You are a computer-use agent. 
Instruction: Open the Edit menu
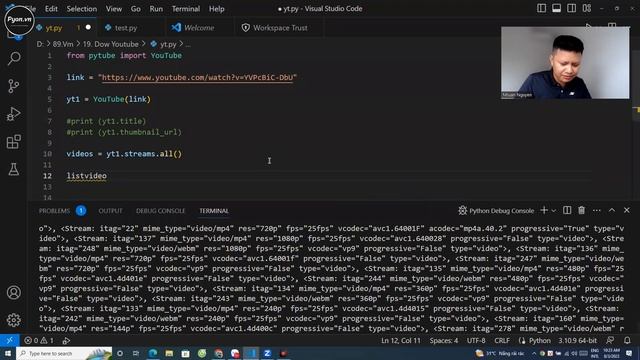click(51, 9)
